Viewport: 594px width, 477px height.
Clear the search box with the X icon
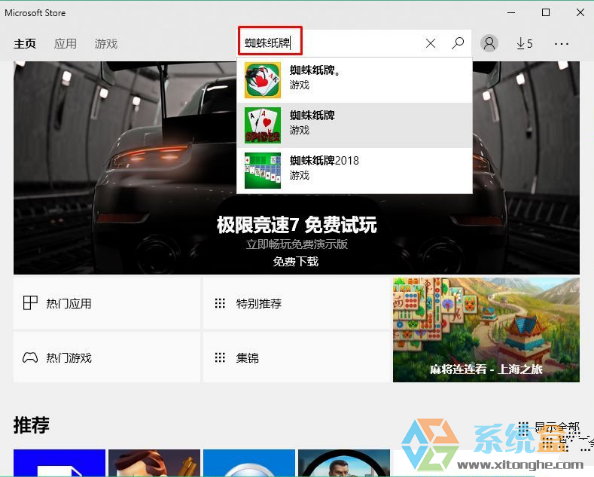pyautogui.click(x=430, y=43)
